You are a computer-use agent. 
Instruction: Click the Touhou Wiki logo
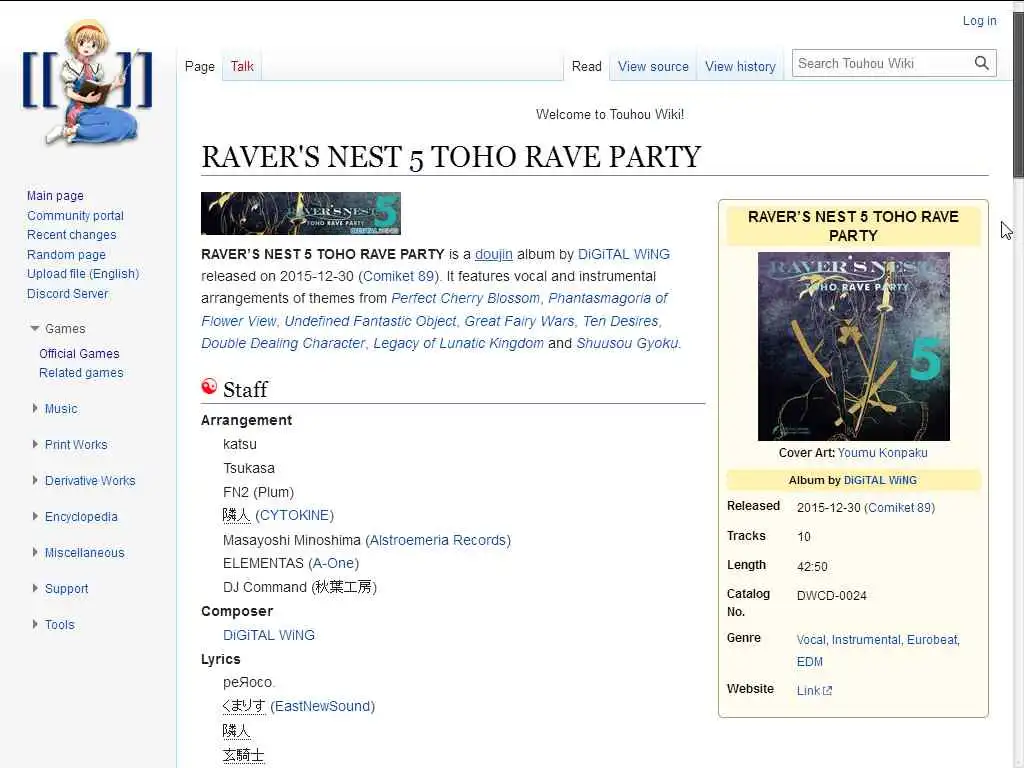click(88, 82)
